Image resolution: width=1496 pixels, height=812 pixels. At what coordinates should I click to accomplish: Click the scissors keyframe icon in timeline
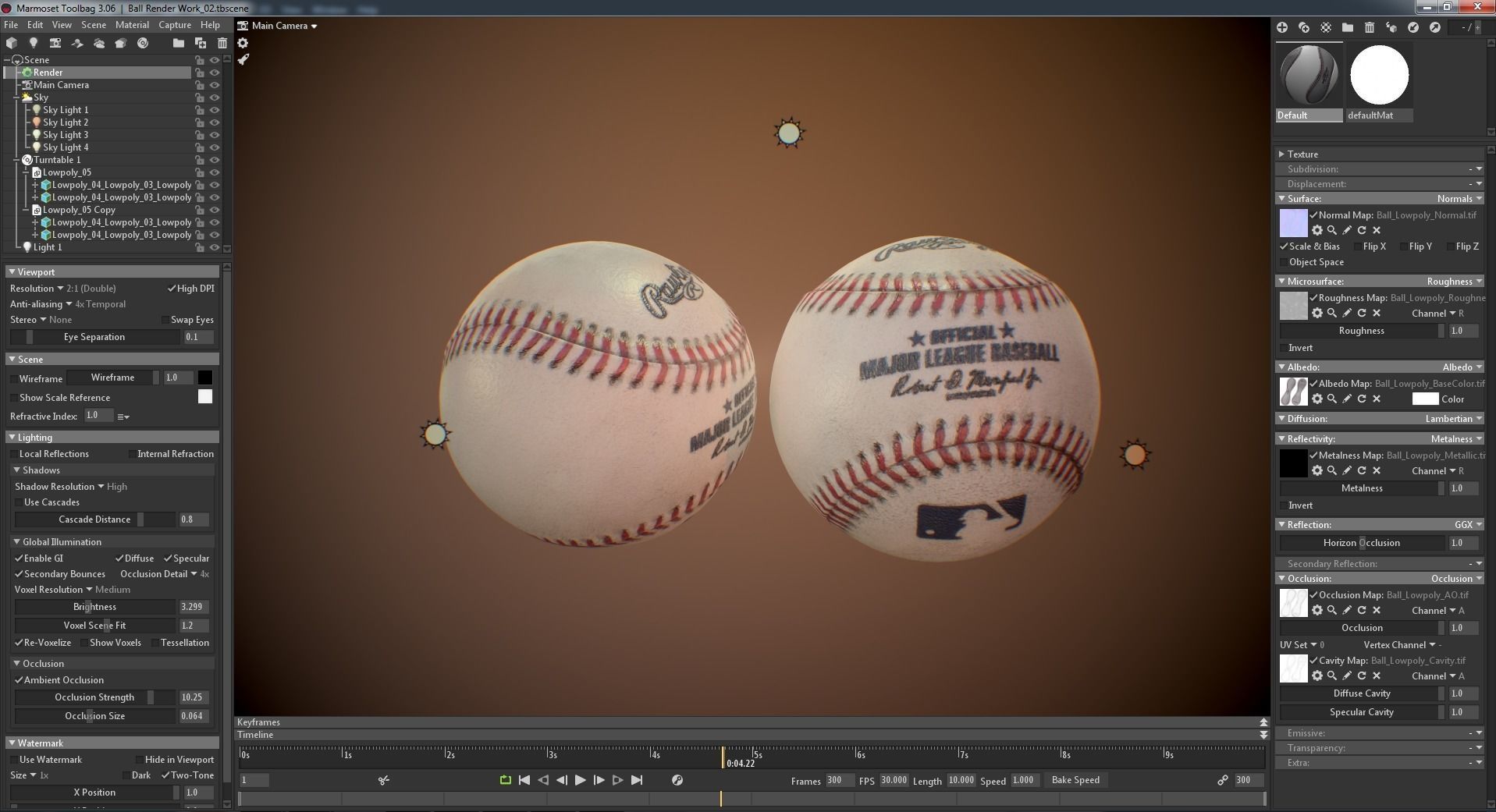coord(383,780)
